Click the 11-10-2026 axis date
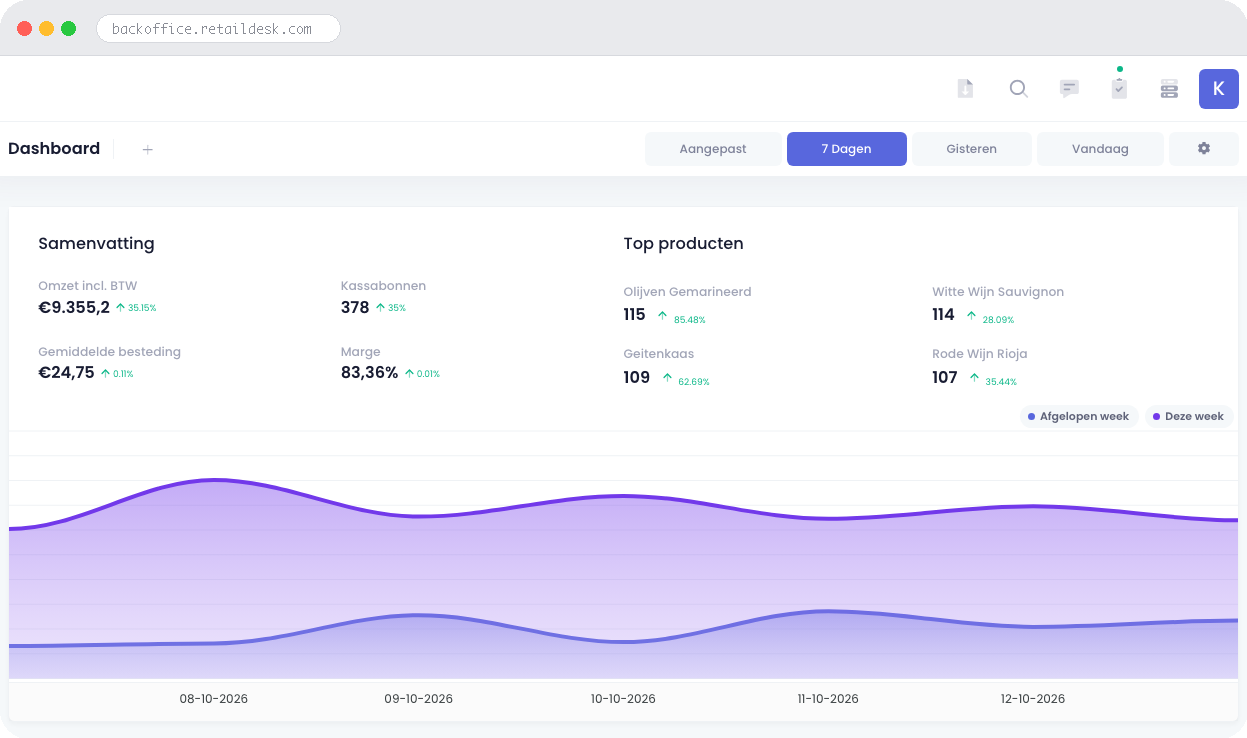Screen dimensions: 1247x738 (828, 699)
